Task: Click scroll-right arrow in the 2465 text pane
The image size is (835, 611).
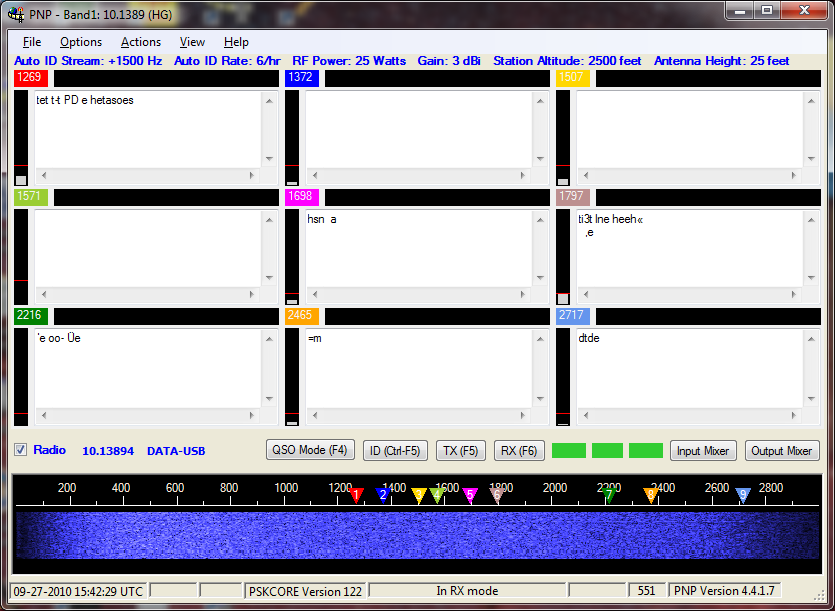Action: 522,415
